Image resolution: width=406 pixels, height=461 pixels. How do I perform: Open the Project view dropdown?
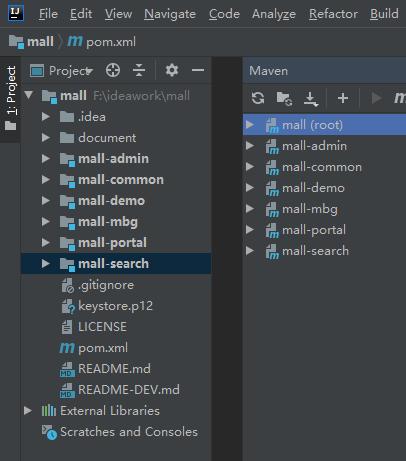point(61,71)
